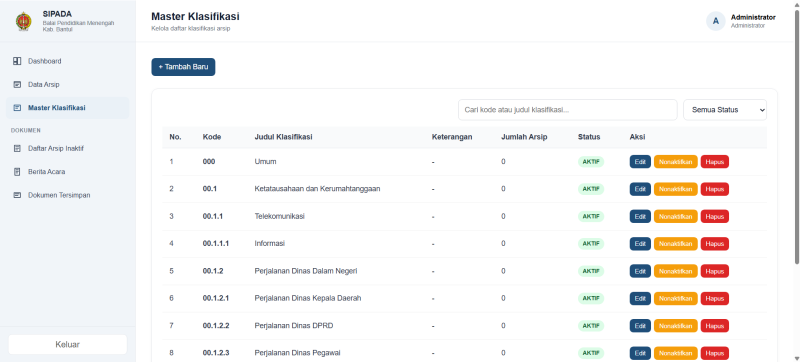Click Nonaktifkan for Perjalanan Dinas DPRD

click(676, 326)
